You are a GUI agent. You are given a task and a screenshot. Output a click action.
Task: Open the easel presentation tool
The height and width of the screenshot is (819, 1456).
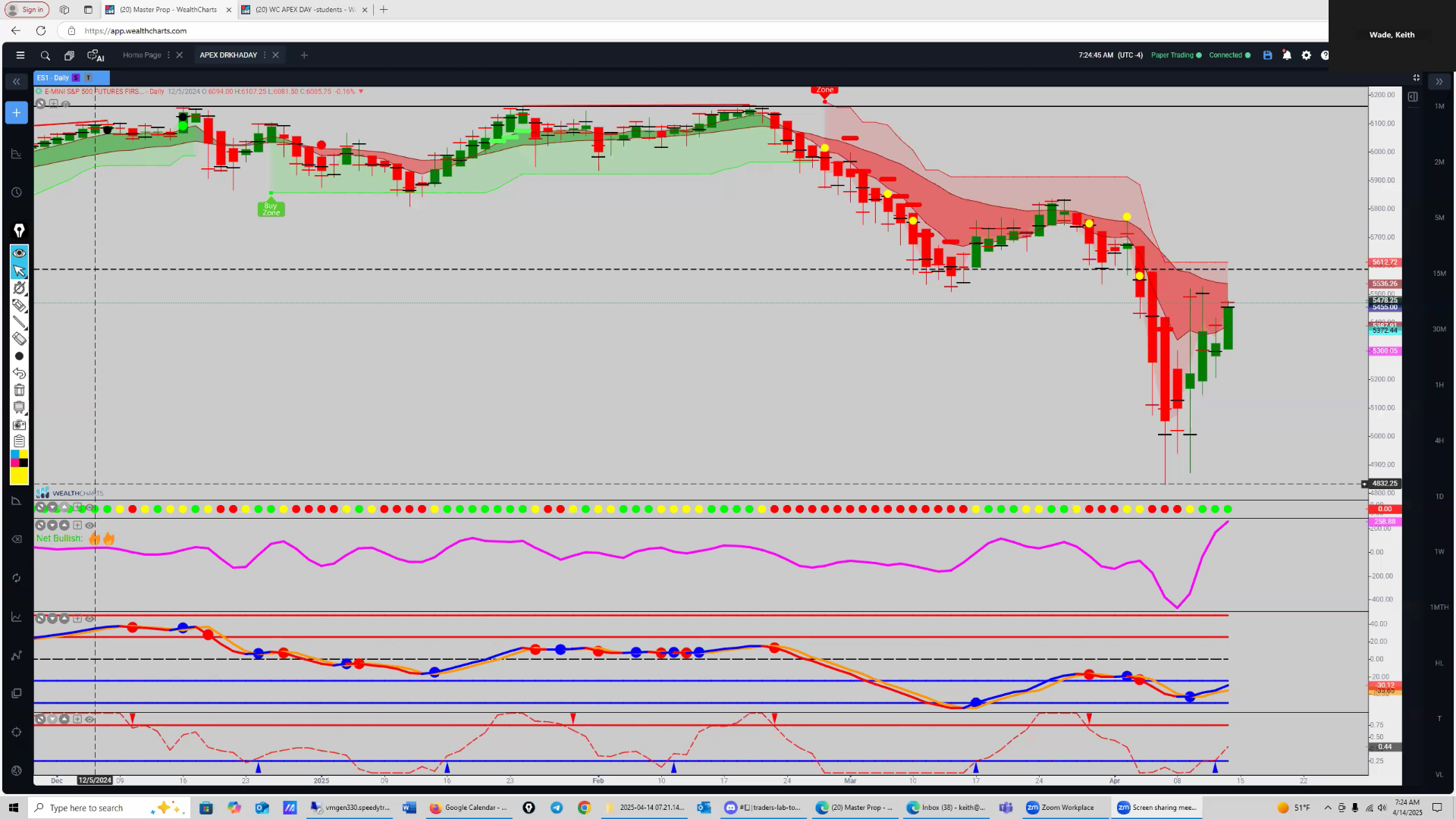[x=19, y=408]
